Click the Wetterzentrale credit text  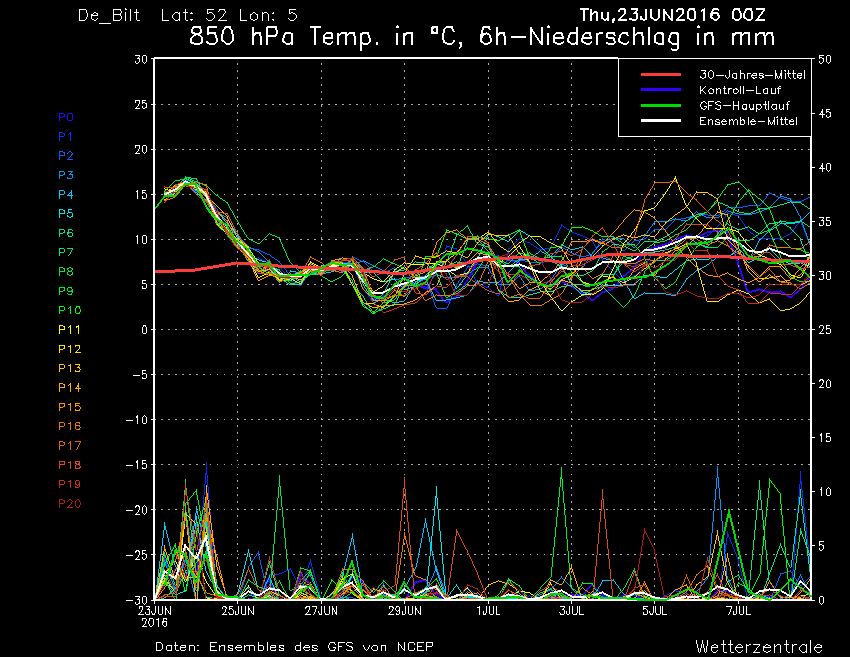759,647
